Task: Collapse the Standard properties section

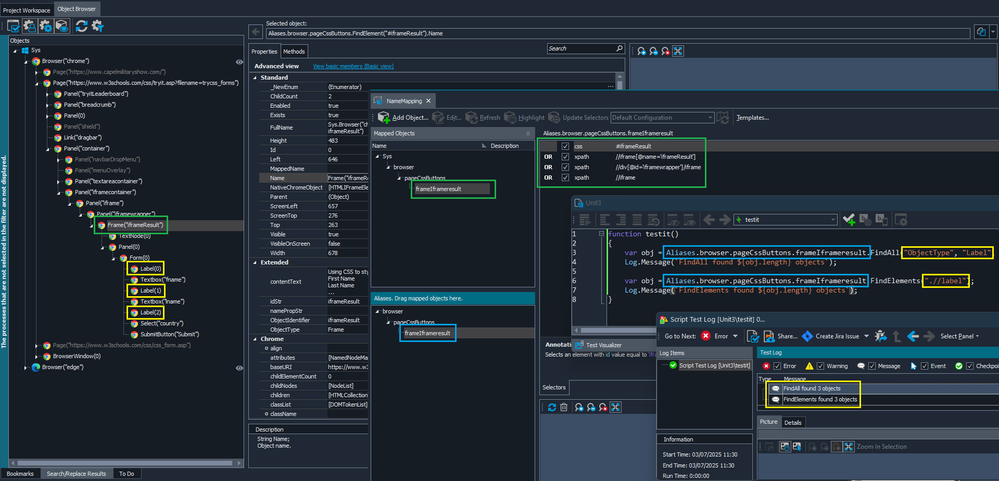Action: (x=255, y=76)
